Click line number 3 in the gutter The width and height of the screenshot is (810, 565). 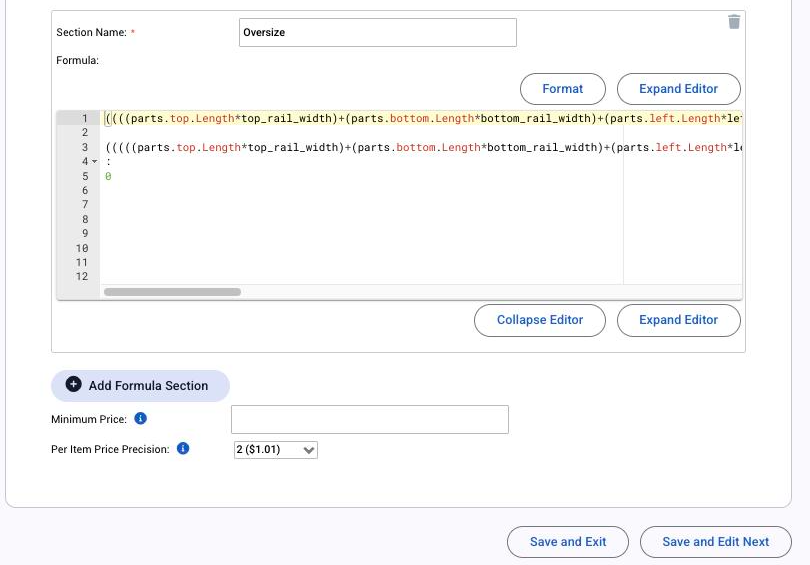[85, 147]
